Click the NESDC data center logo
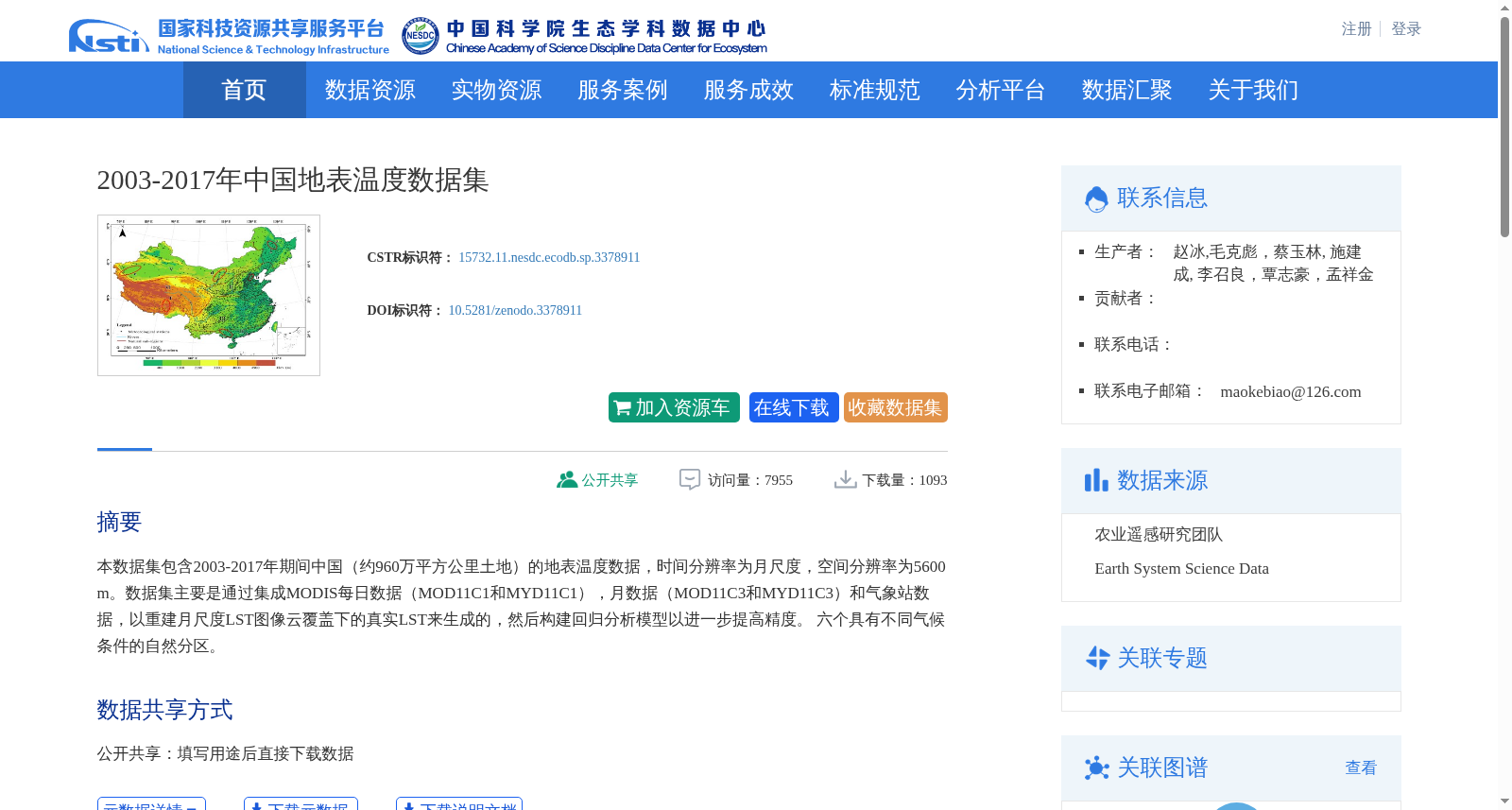The image size is (1512, 810). click(x=584, y=36)
